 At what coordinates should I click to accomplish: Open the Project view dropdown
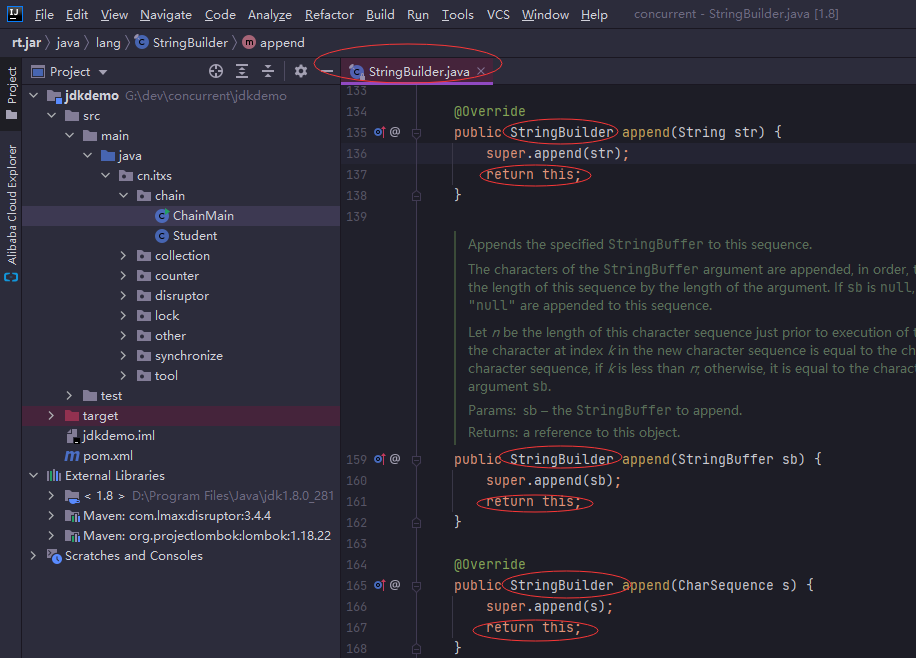pos(103,72)
